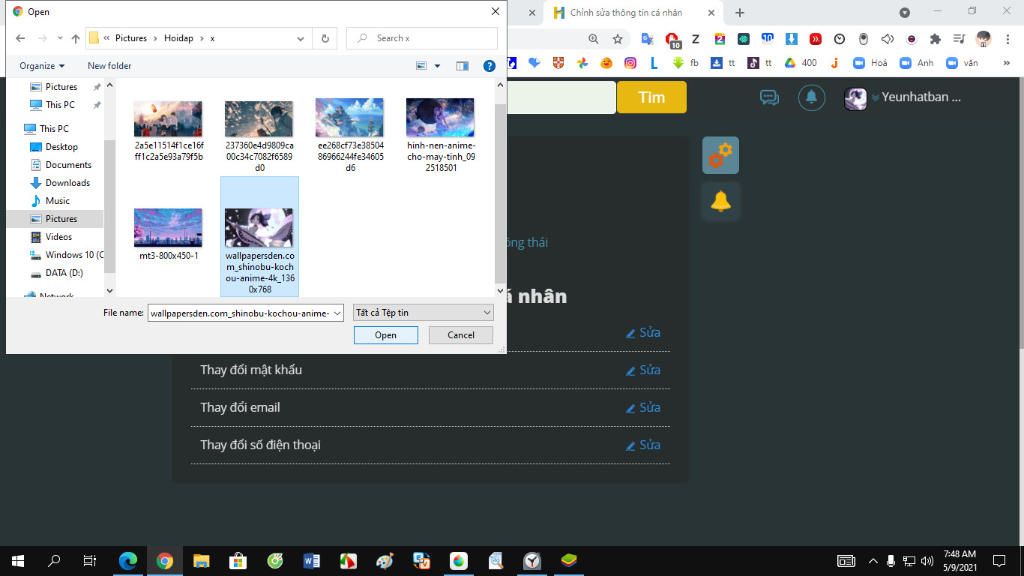Open Chrome zoom magnifier icon

pos(593,39)
